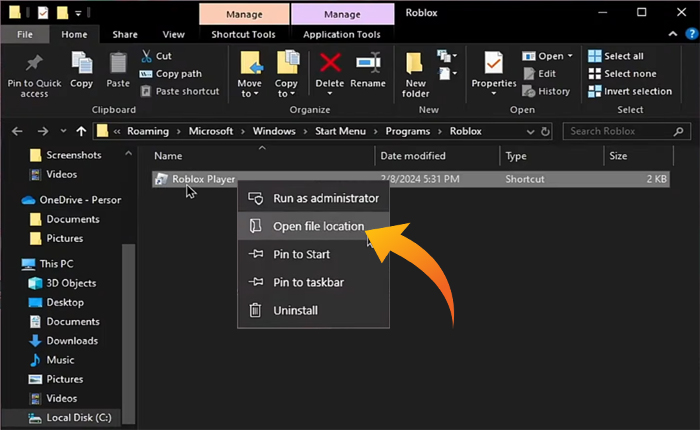
Task: Sort by the Type column header
Action: pos(552,156)
